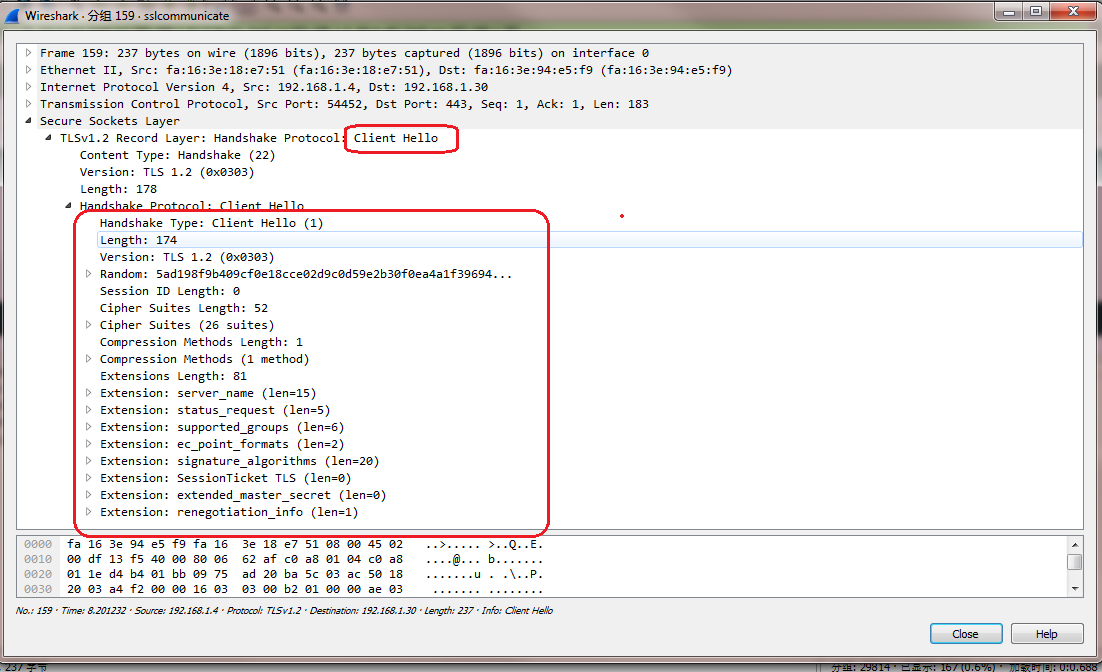Screen dimensions: 1102x672
Task: Expand the Internet Protocol Version 4 row
Action: coord(28,86)
